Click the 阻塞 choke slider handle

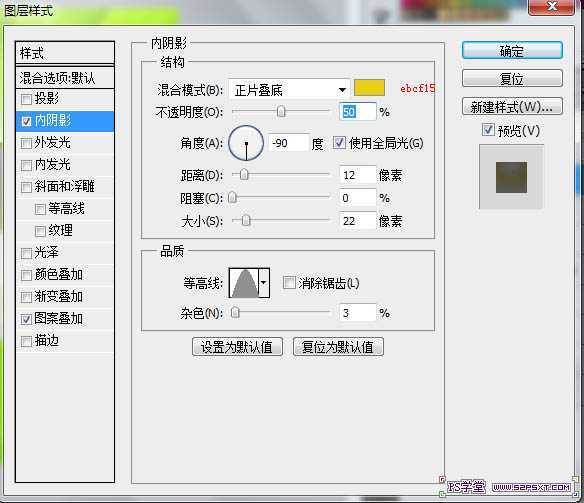(232, 197)
